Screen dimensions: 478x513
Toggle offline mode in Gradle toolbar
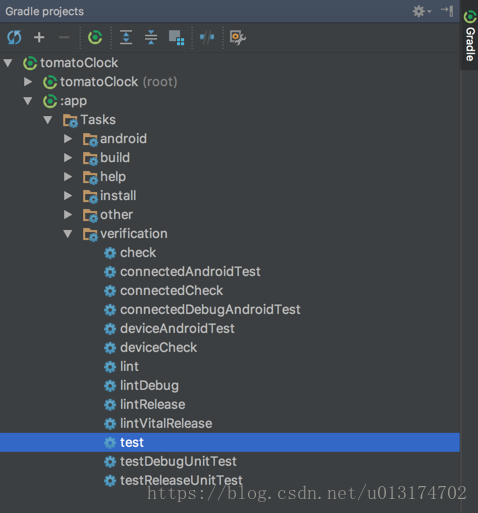[207, 37]
